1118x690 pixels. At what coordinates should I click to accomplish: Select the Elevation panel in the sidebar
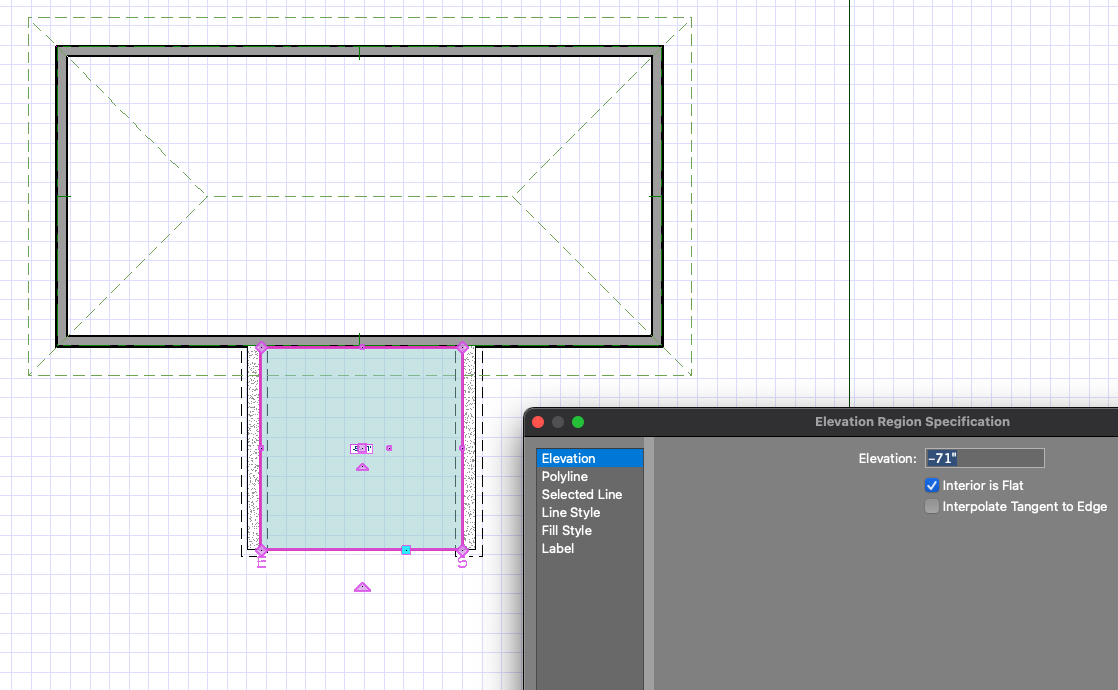coord(569,459)
